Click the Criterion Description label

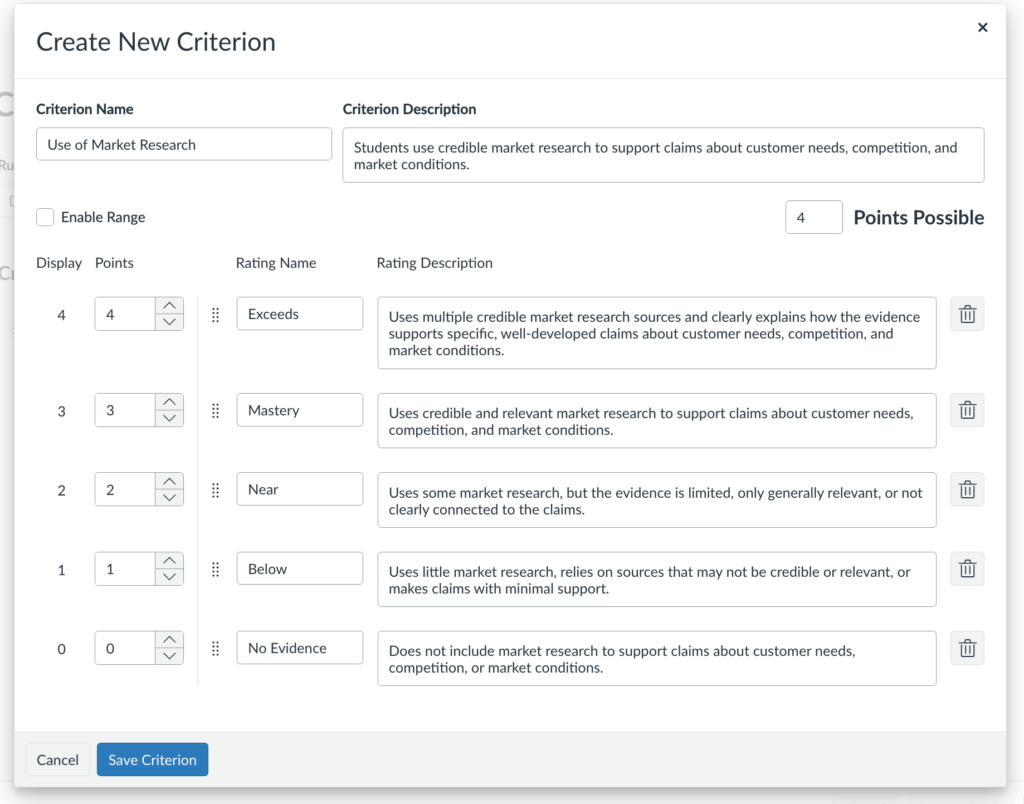coord(409,109)
